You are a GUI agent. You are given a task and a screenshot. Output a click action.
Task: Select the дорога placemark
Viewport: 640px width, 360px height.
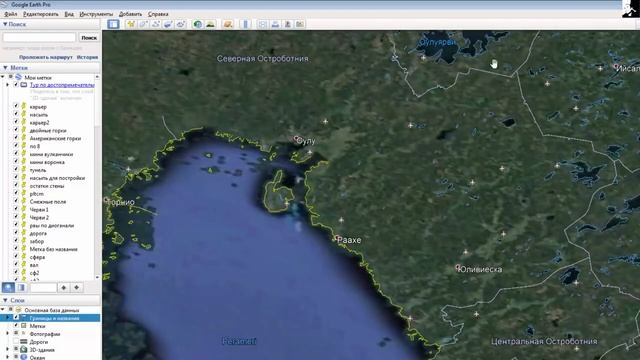(x=38, y=233)
